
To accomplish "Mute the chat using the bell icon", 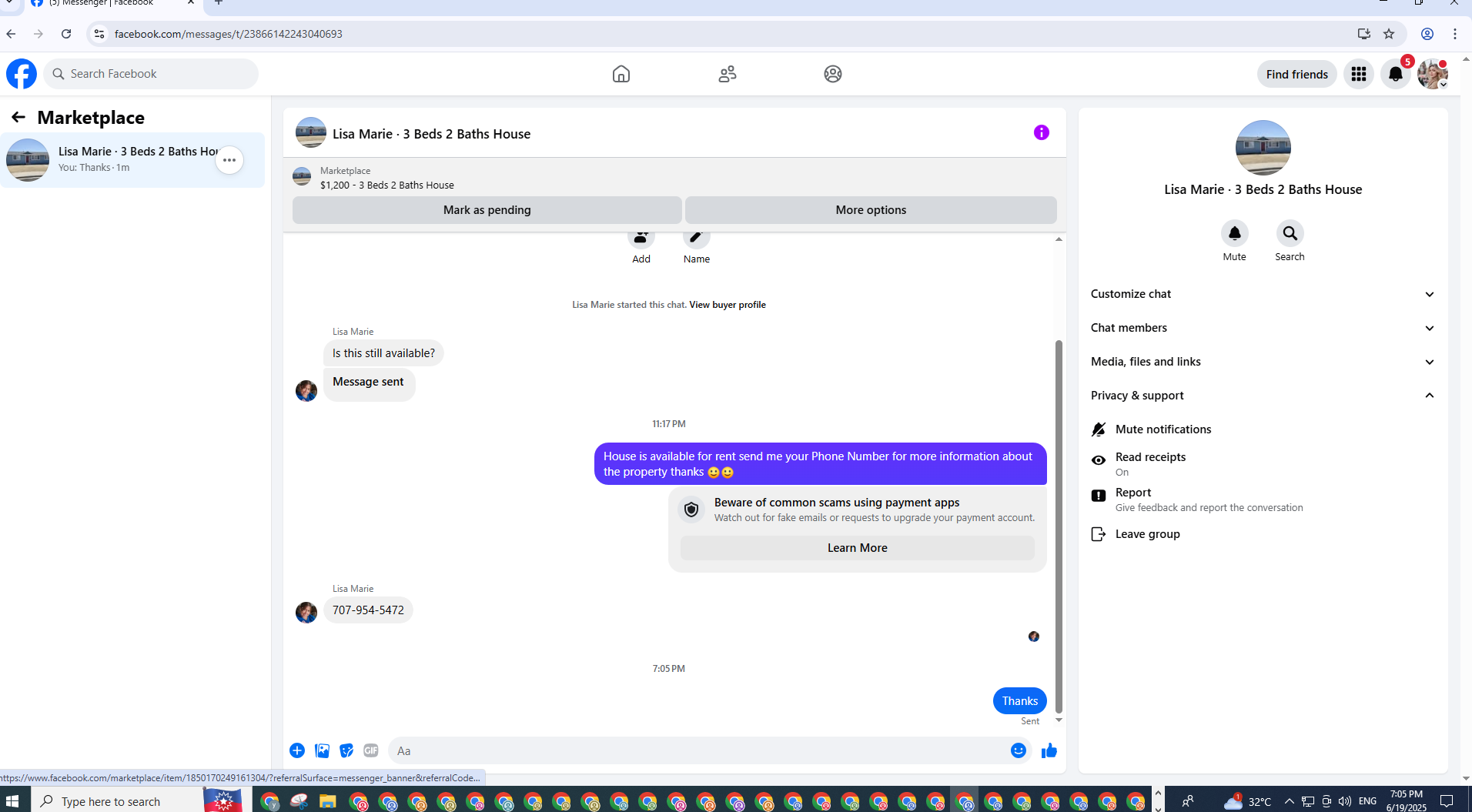I will [1235, 233].
